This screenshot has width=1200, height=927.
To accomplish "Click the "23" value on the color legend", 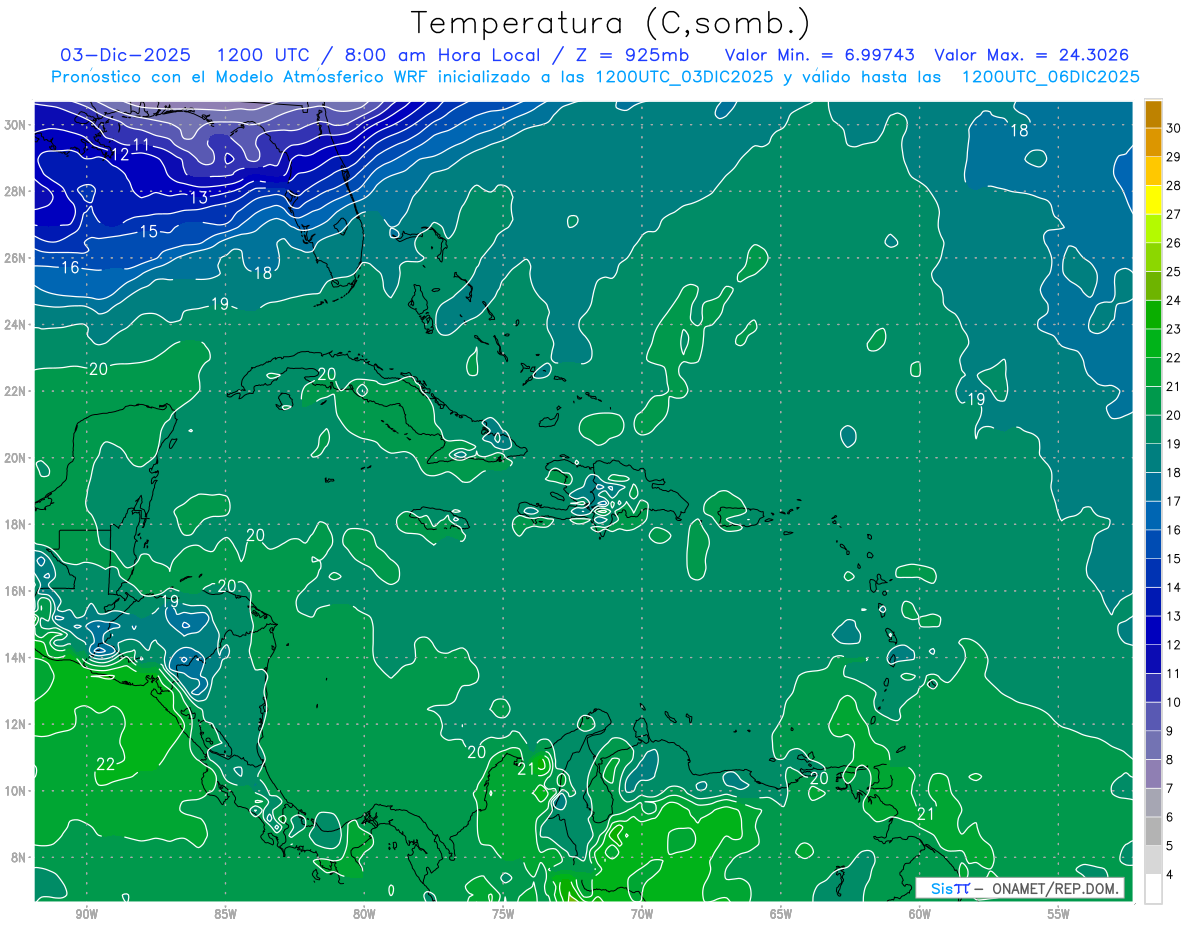I will tap(1174, 329).
